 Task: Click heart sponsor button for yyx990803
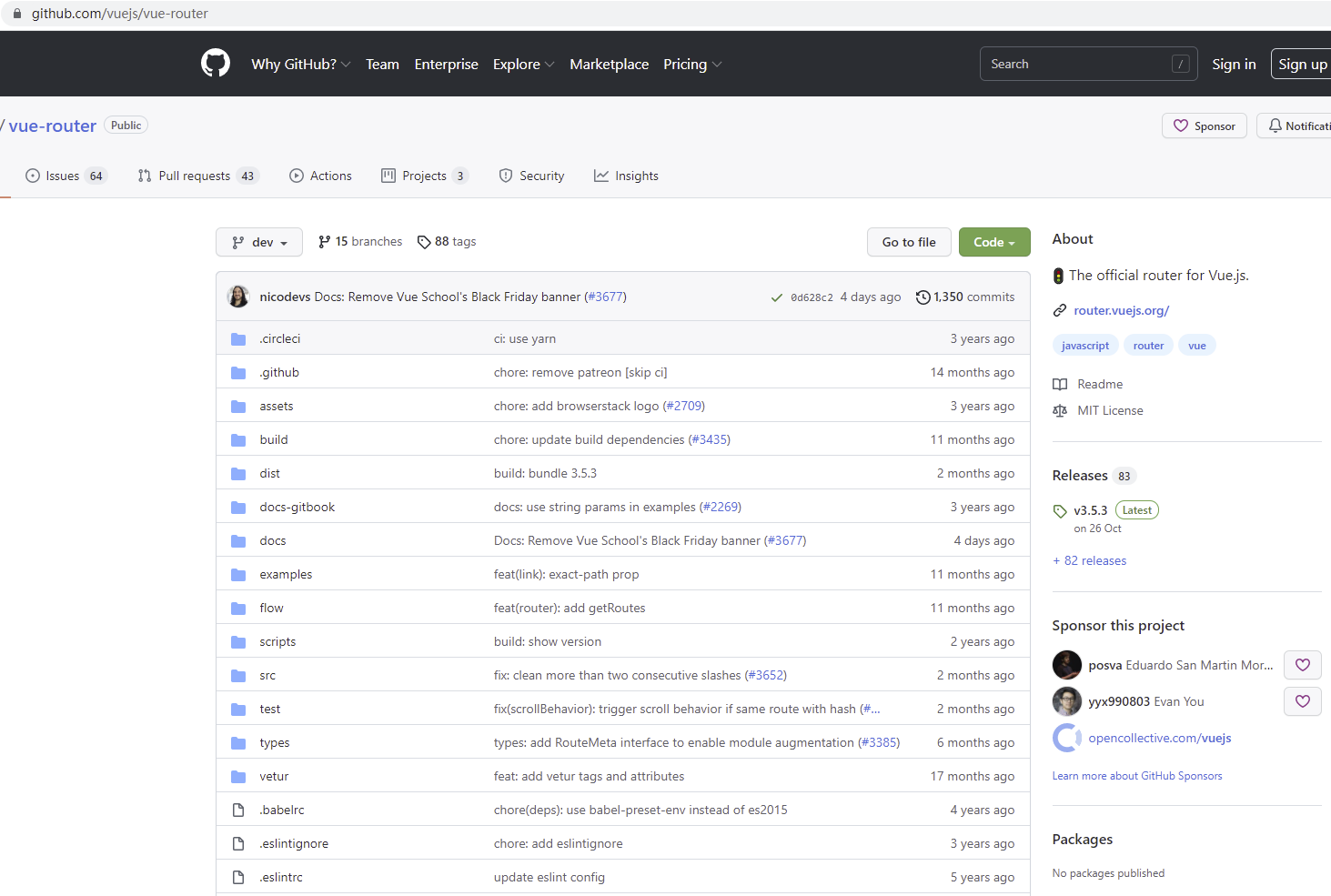(x=1303, y=701)
